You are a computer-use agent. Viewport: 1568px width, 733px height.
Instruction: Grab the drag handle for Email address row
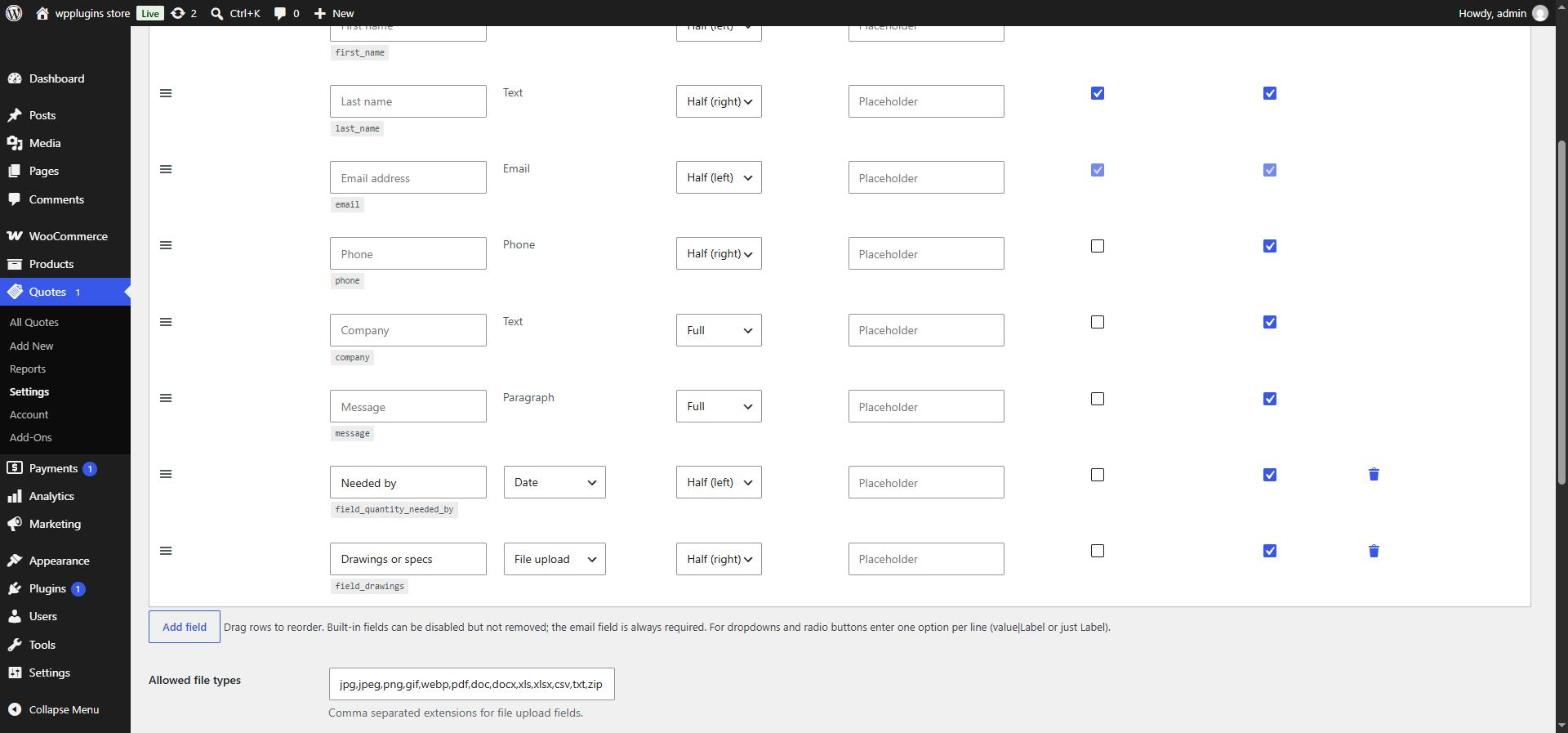coord(166,169)
